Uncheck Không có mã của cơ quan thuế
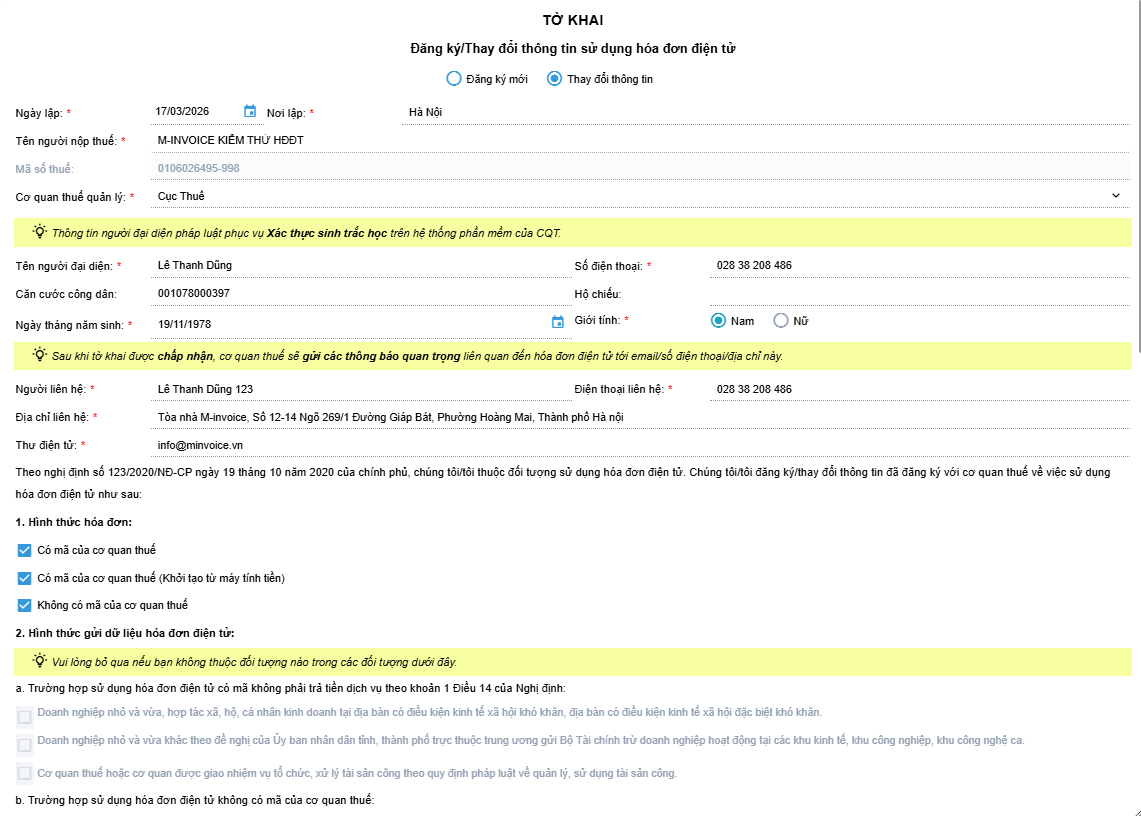1141x816 pixels. pyautogui.click(x=24, y=605)
